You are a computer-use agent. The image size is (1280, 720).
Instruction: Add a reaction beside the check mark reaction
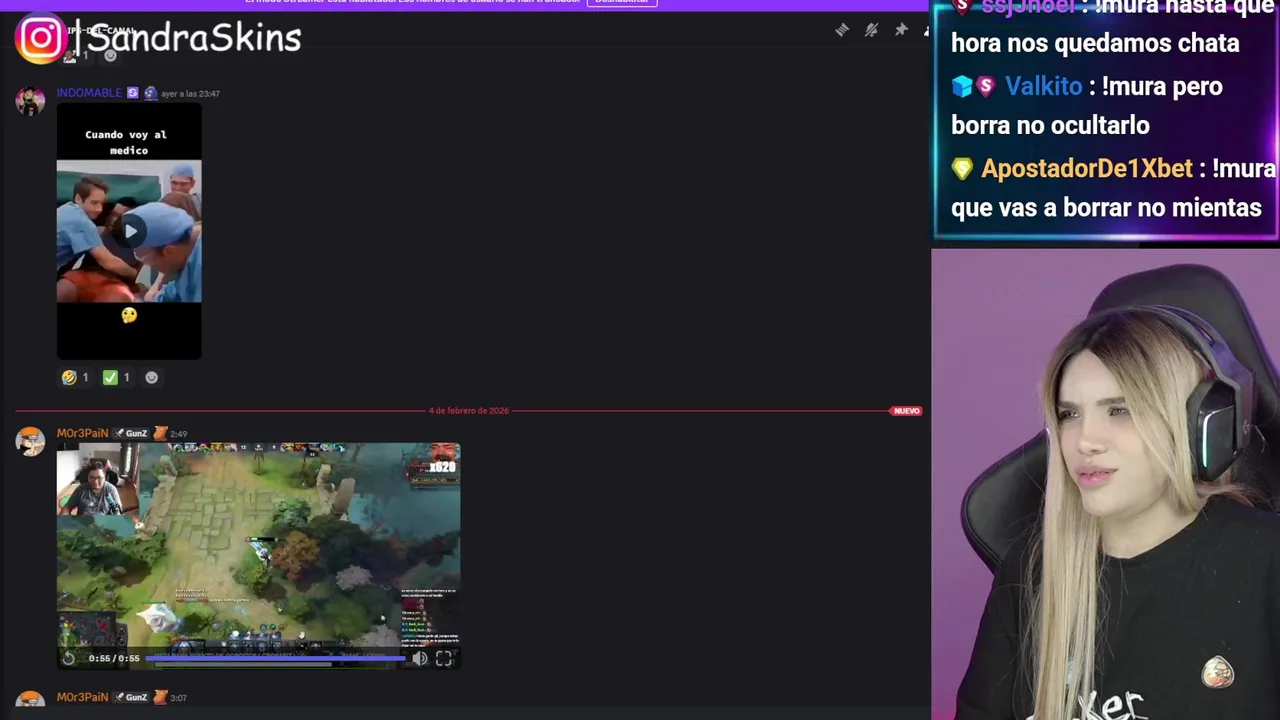coord(151,377)
